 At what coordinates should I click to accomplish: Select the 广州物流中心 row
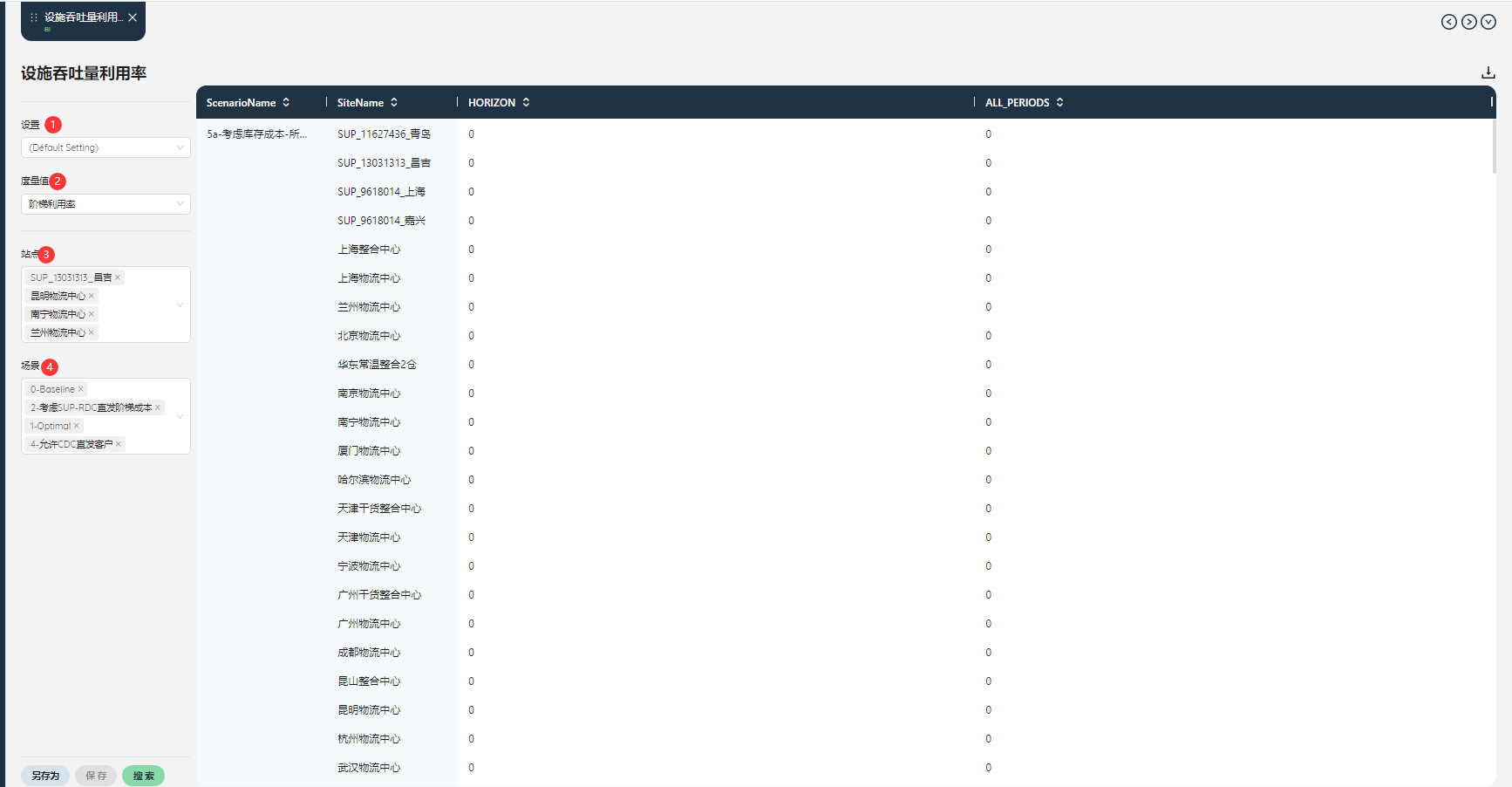(x=846, y=624)
